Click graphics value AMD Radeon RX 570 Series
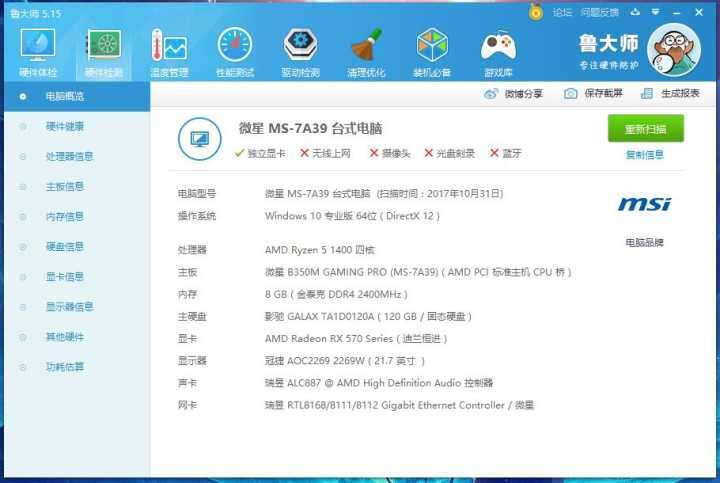This screenshot has height=483, width=720. click(x=356, y=339)
